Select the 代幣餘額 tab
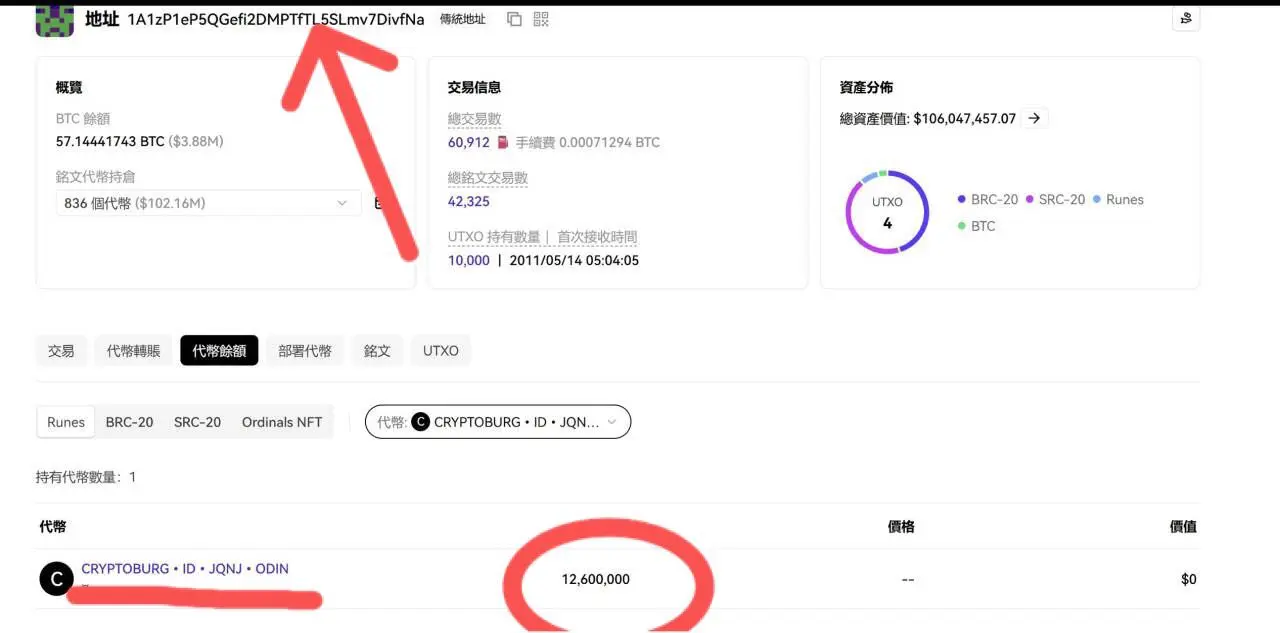 [x=219, y=351]
